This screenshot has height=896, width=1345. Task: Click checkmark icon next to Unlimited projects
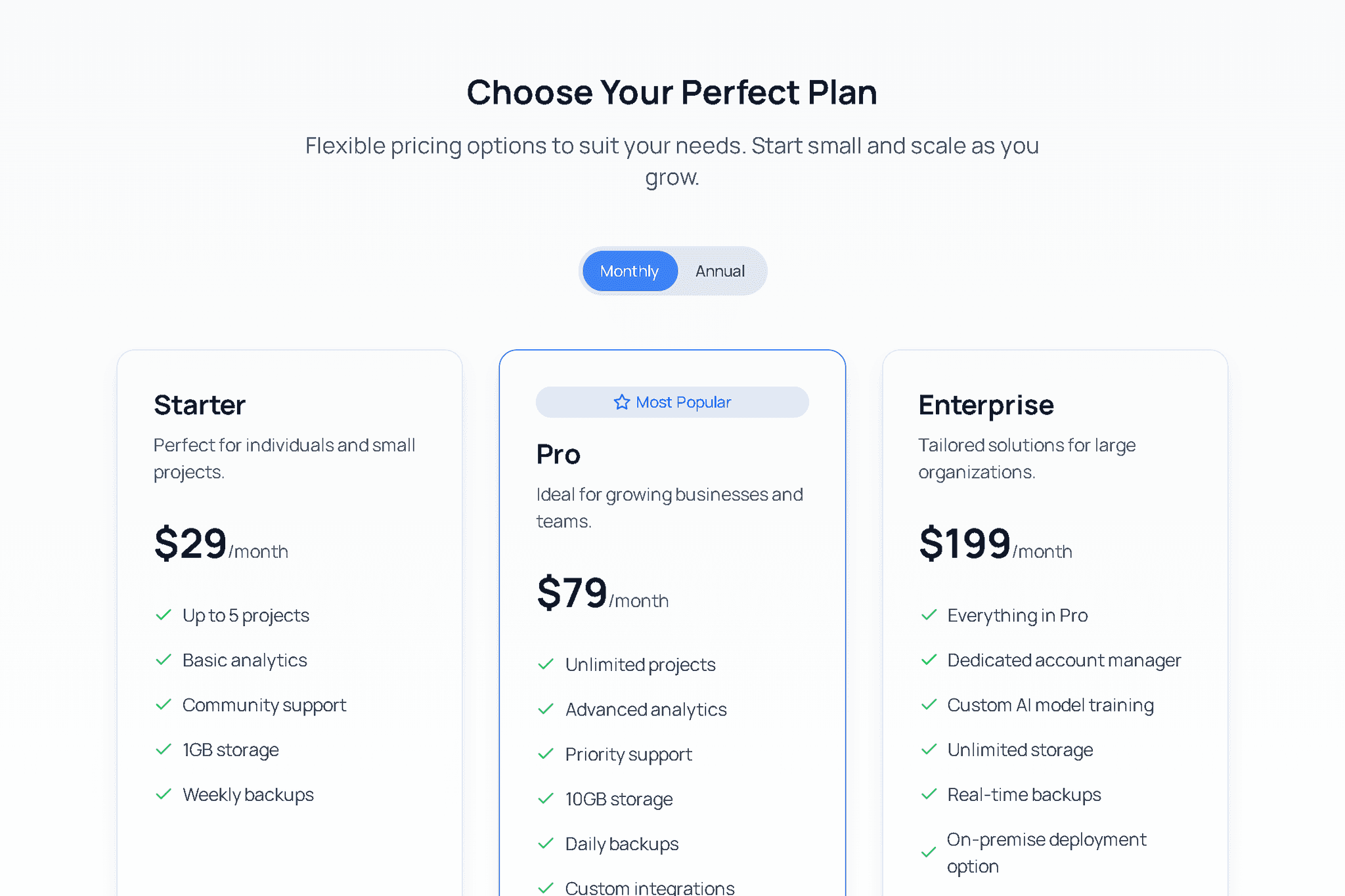point(546,664)
